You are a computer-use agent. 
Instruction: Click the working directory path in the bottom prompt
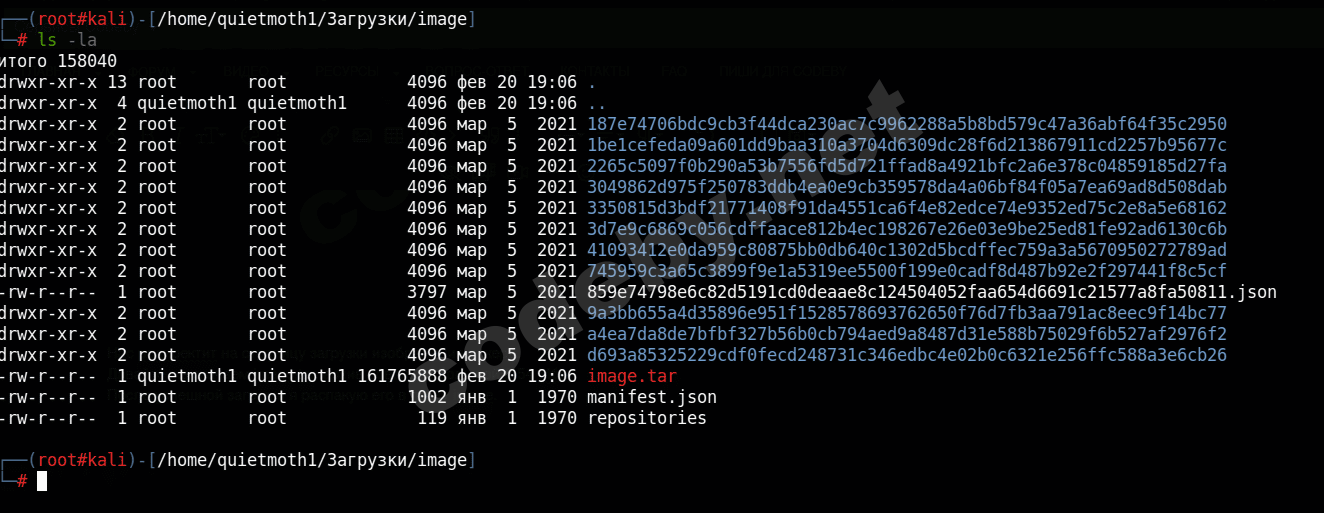(x=313, y=460)
